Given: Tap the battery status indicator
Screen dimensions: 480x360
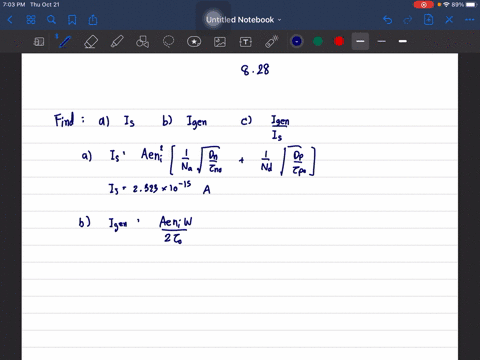Looking at the screenshot, I should (471, 5).
